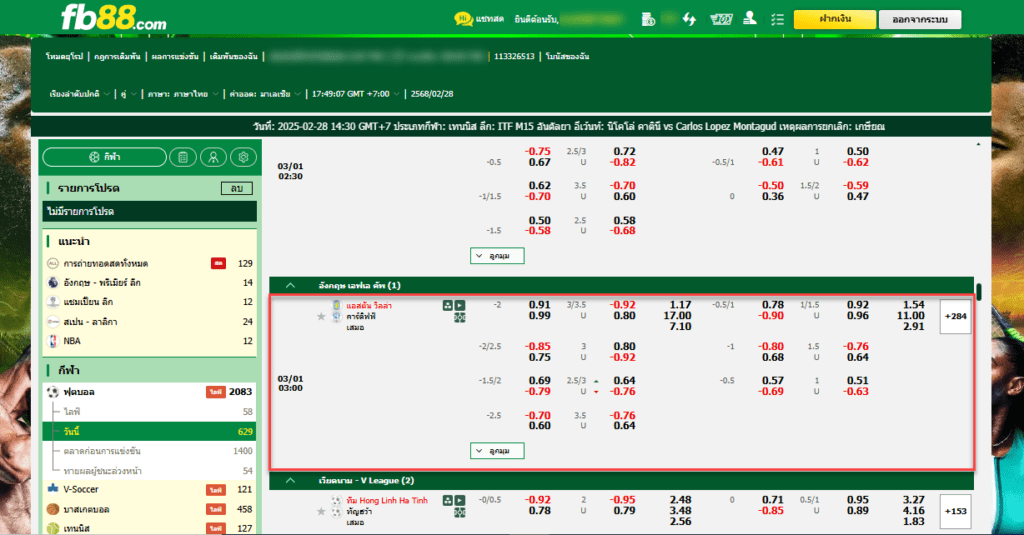Expand more lines under Aston Villa match
Screen dimensions: 1024x535
(497, 451)
